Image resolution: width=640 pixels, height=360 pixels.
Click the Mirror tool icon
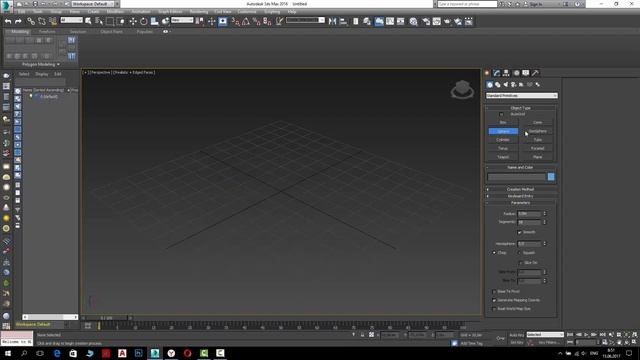coord(332,21)
